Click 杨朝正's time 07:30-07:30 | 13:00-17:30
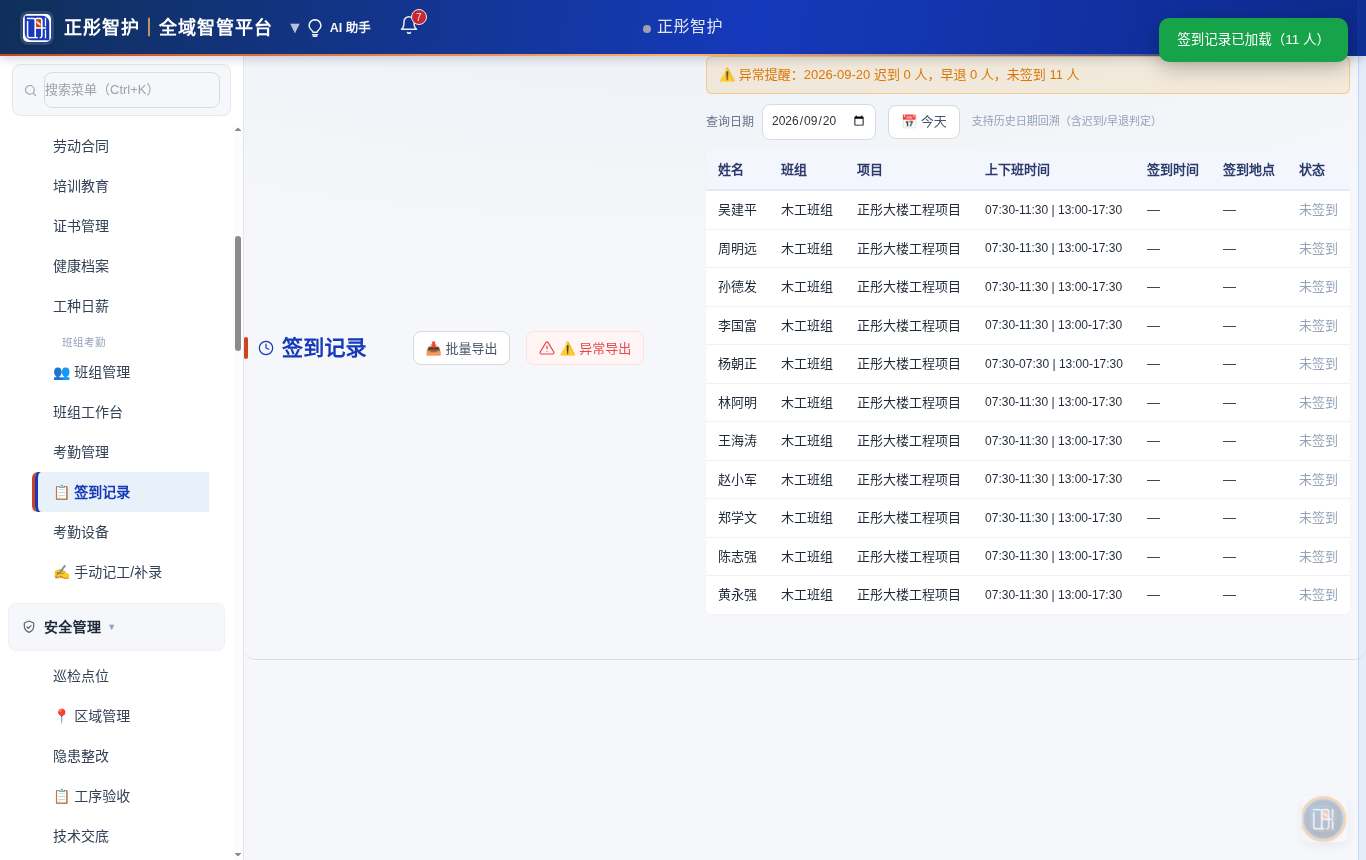1366x860 pixels. point(1054,364)
